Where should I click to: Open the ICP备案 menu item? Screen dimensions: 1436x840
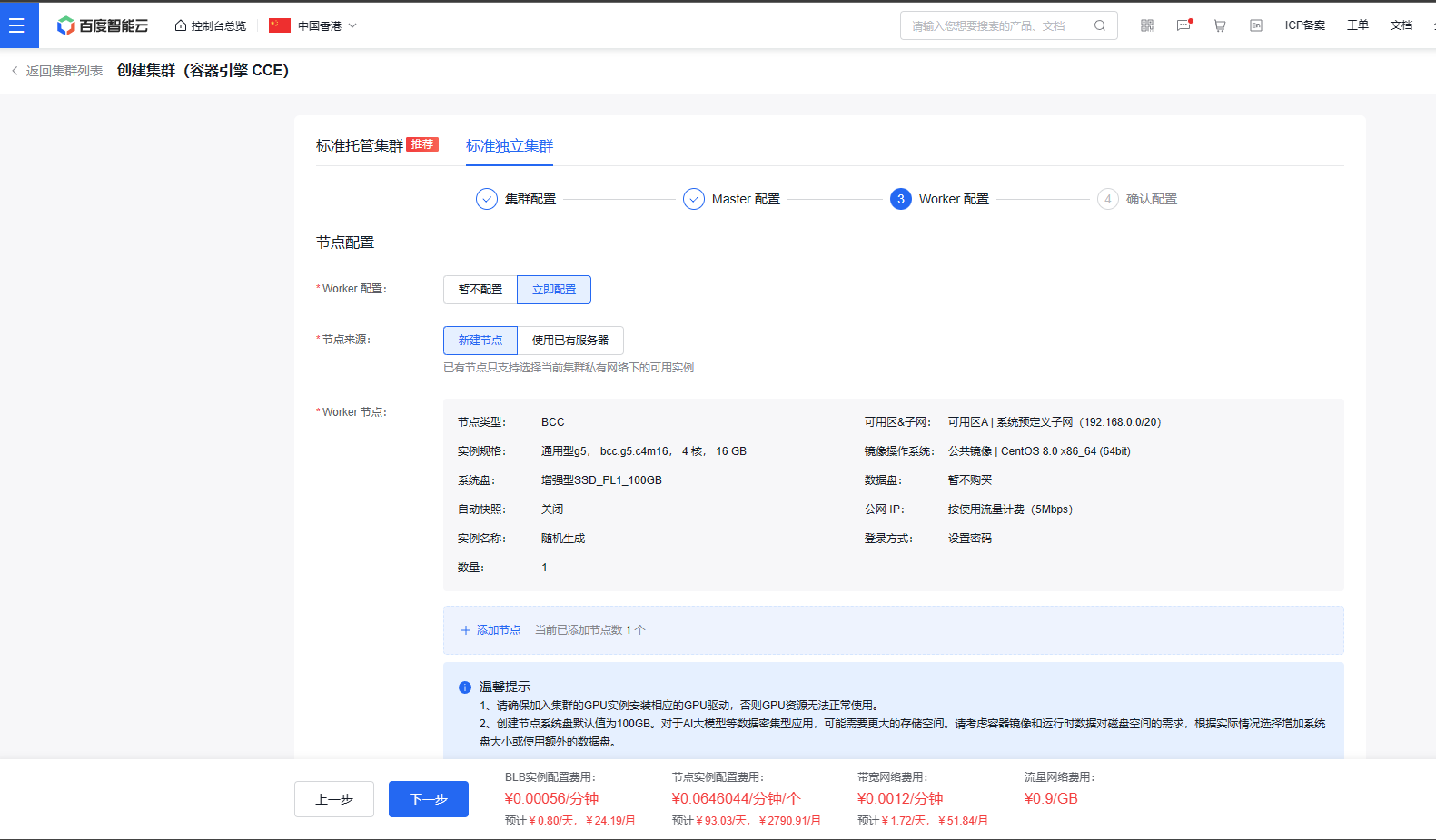coord(1305,25)
